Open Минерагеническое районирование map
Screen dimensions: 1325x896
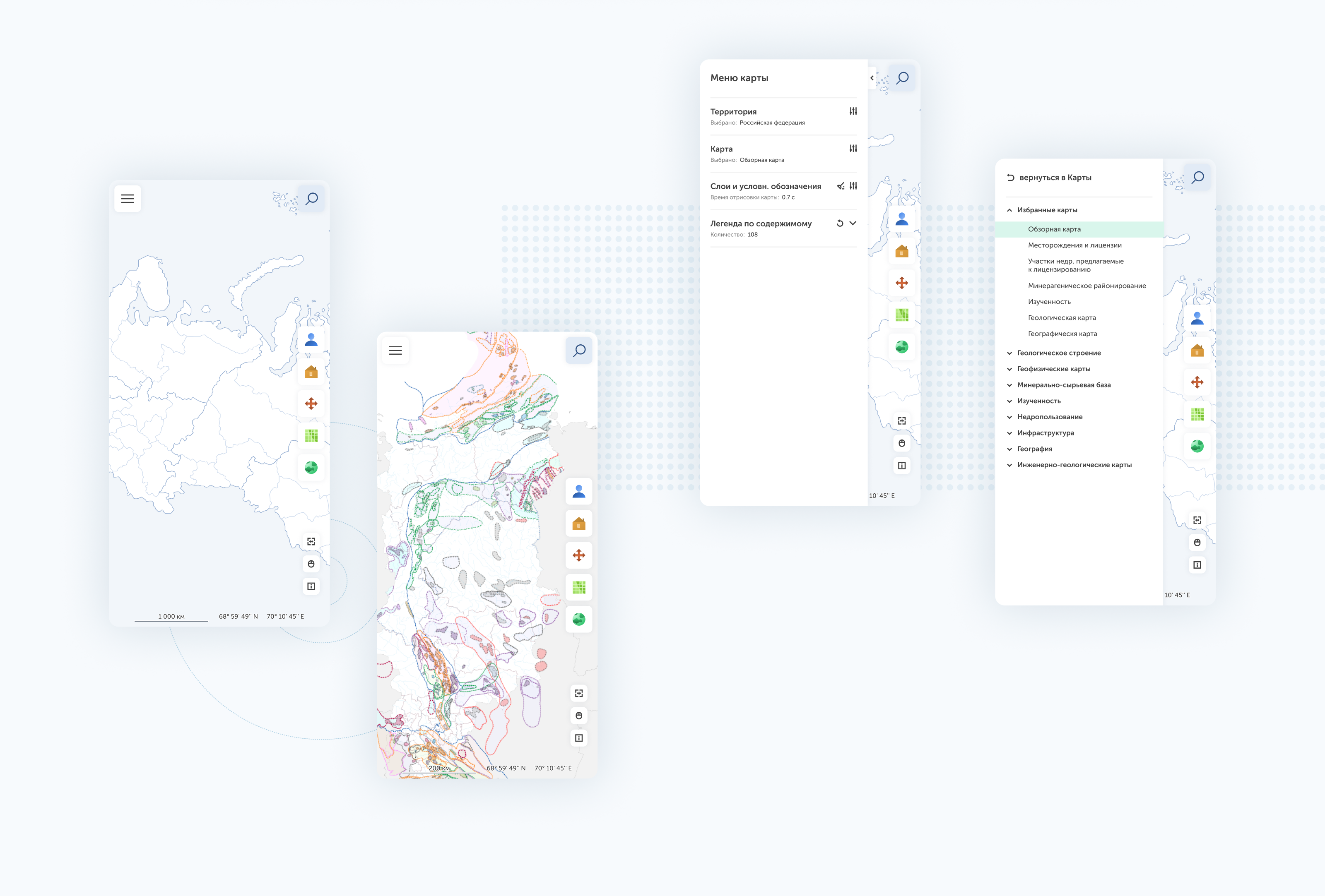coord(1086,286)
